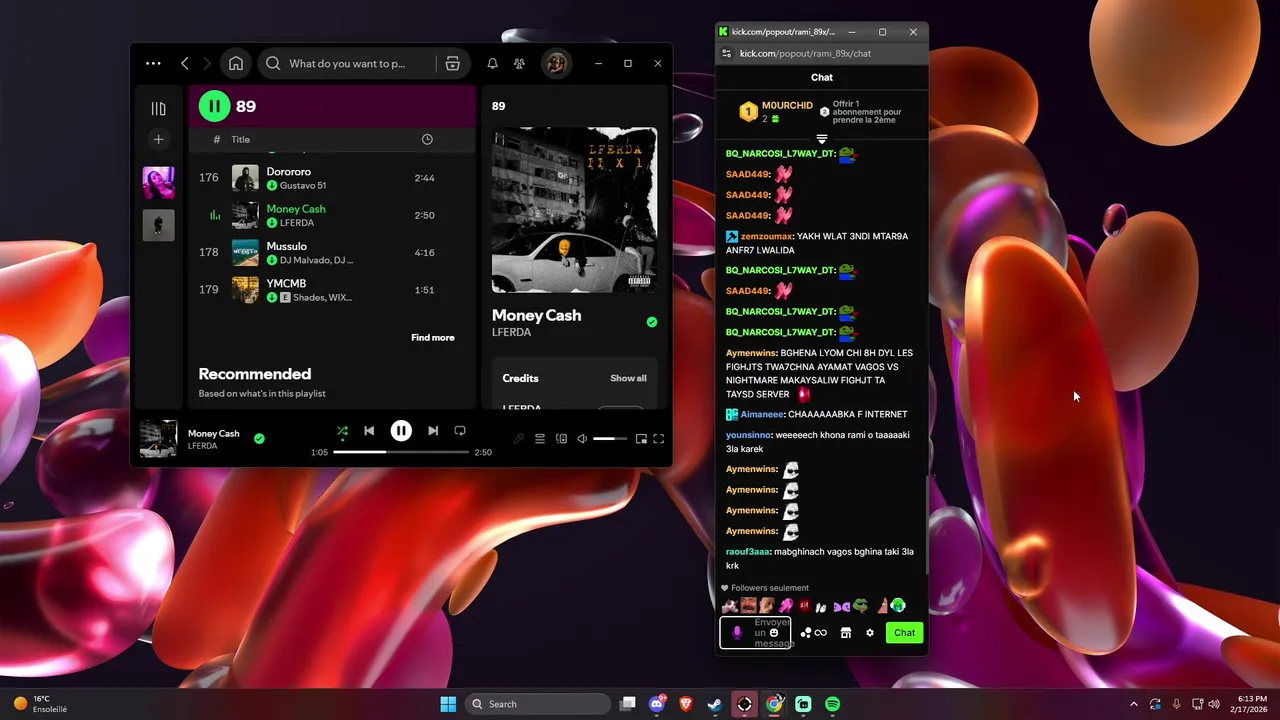Select track Mussulo in the list
This screenshot has width=1280, height=720.
(x=331, y=252)
